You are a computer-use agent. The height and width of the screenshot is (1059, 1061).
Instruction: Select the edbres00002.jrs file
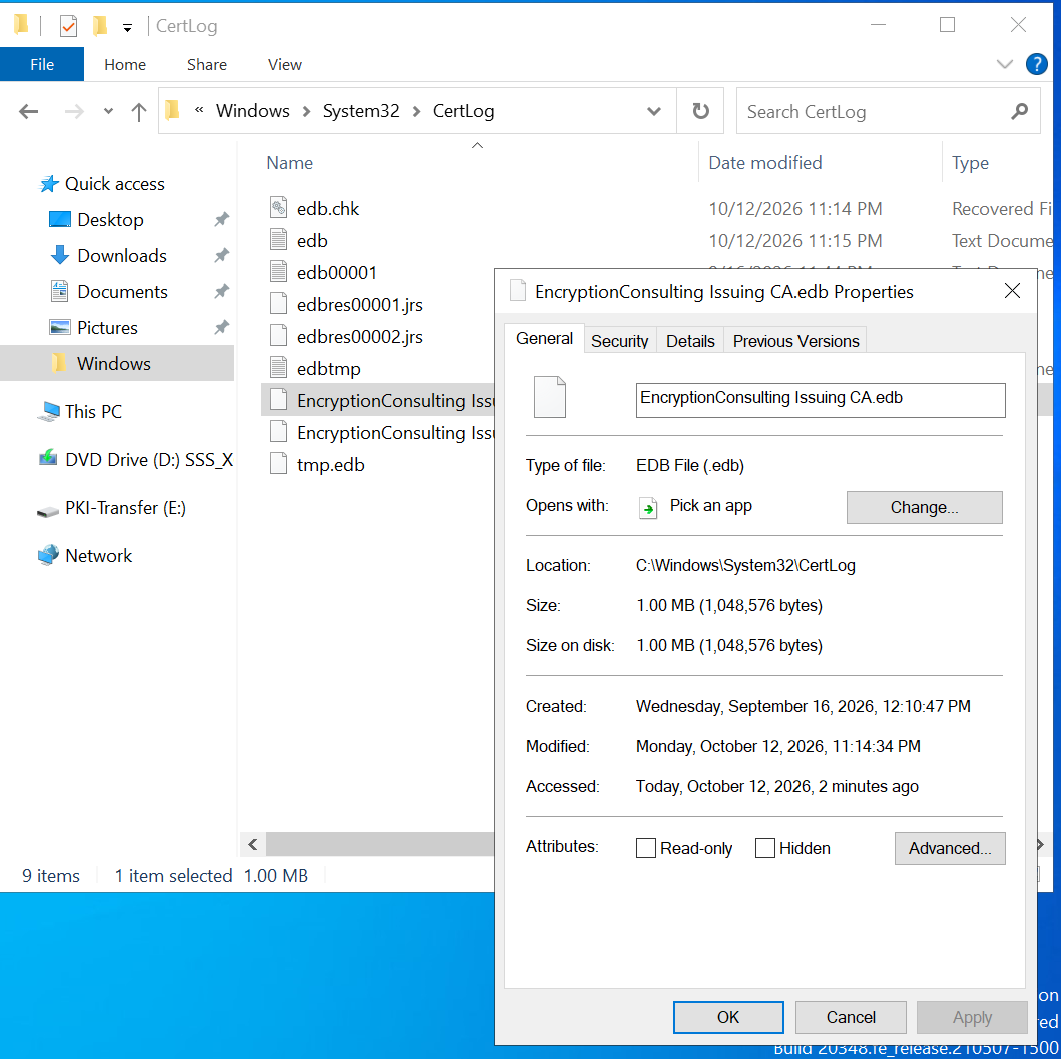click(x=359, y=337)
